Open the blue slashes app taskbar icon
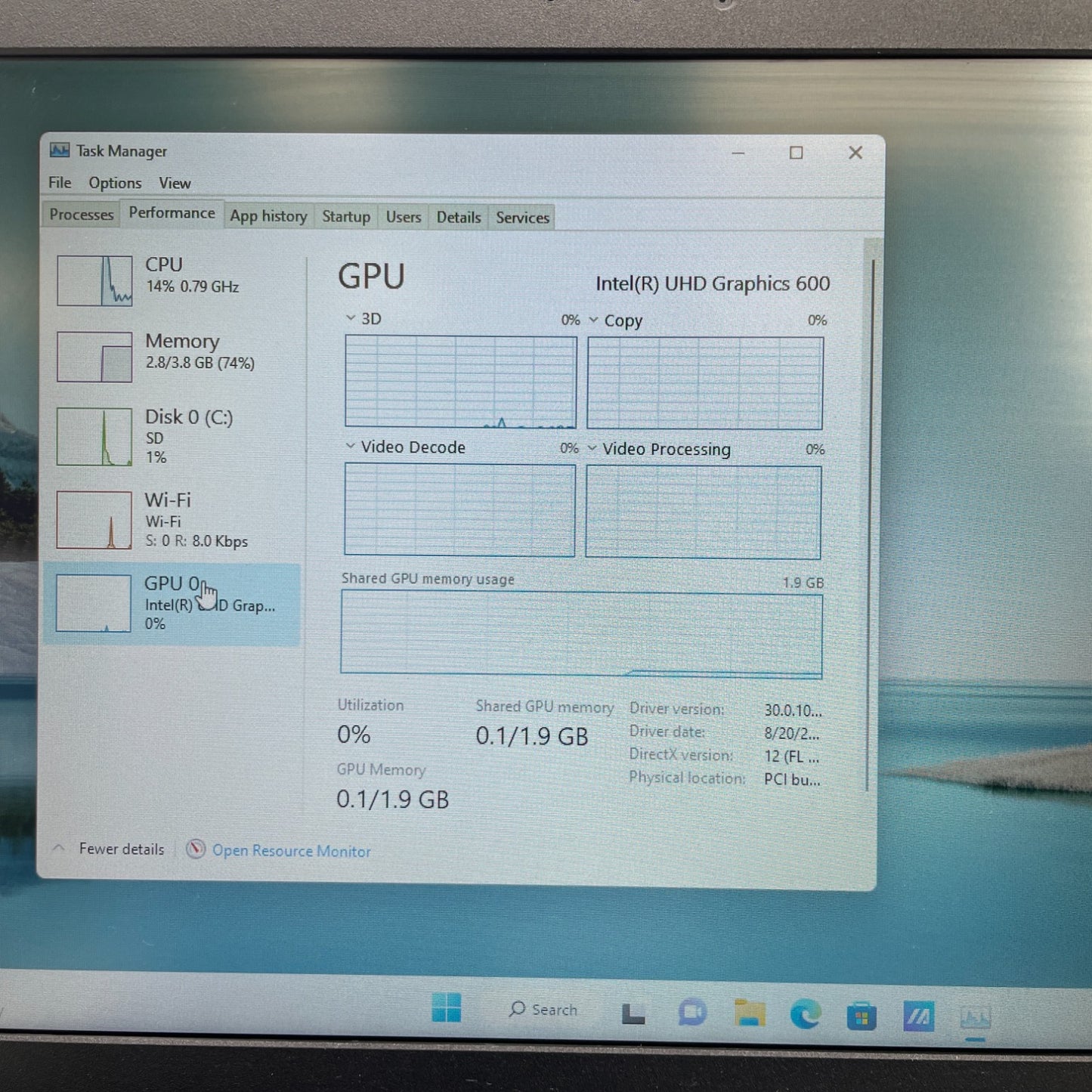1092x1092 pixels. point(919,1016)
